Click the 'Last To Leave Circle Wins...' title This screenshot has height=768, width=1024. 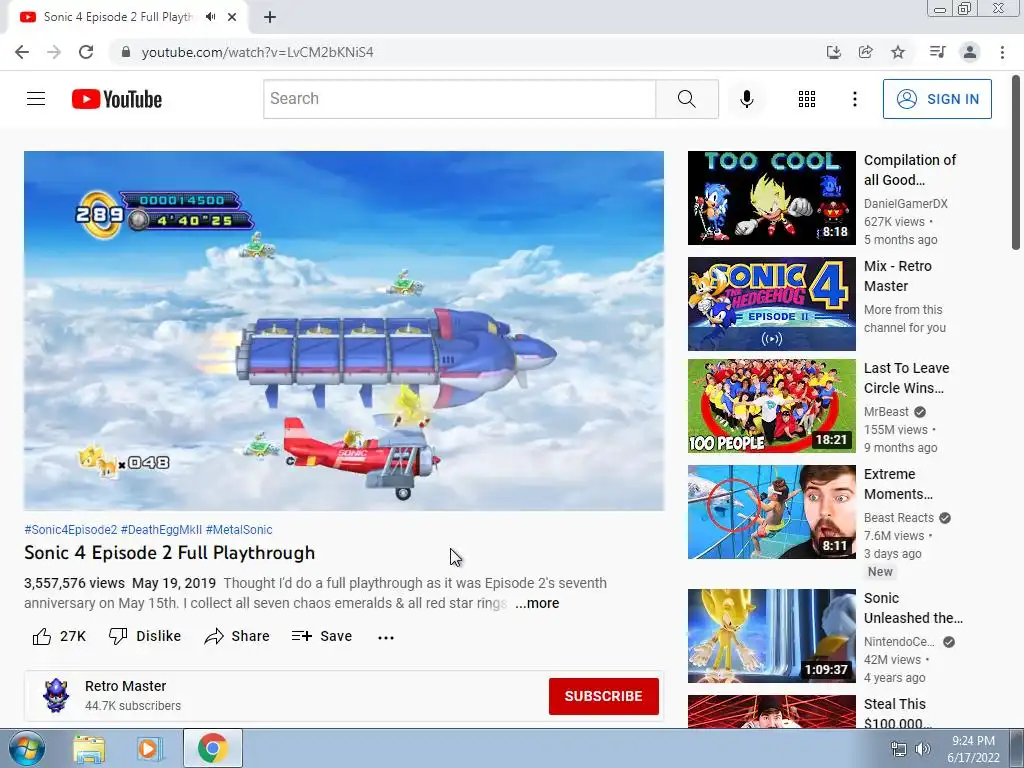click(x=906, y=378)
